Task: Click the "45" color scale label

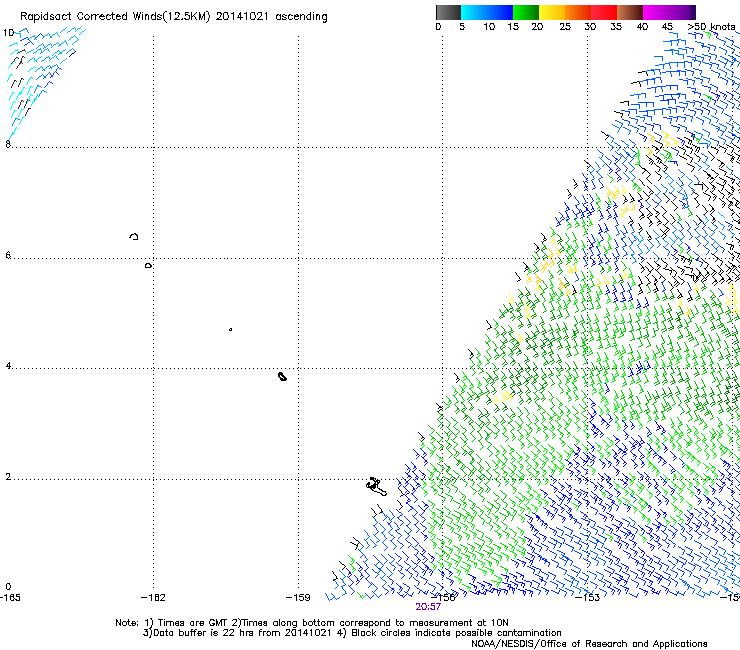Action: [x=667, y=27]
